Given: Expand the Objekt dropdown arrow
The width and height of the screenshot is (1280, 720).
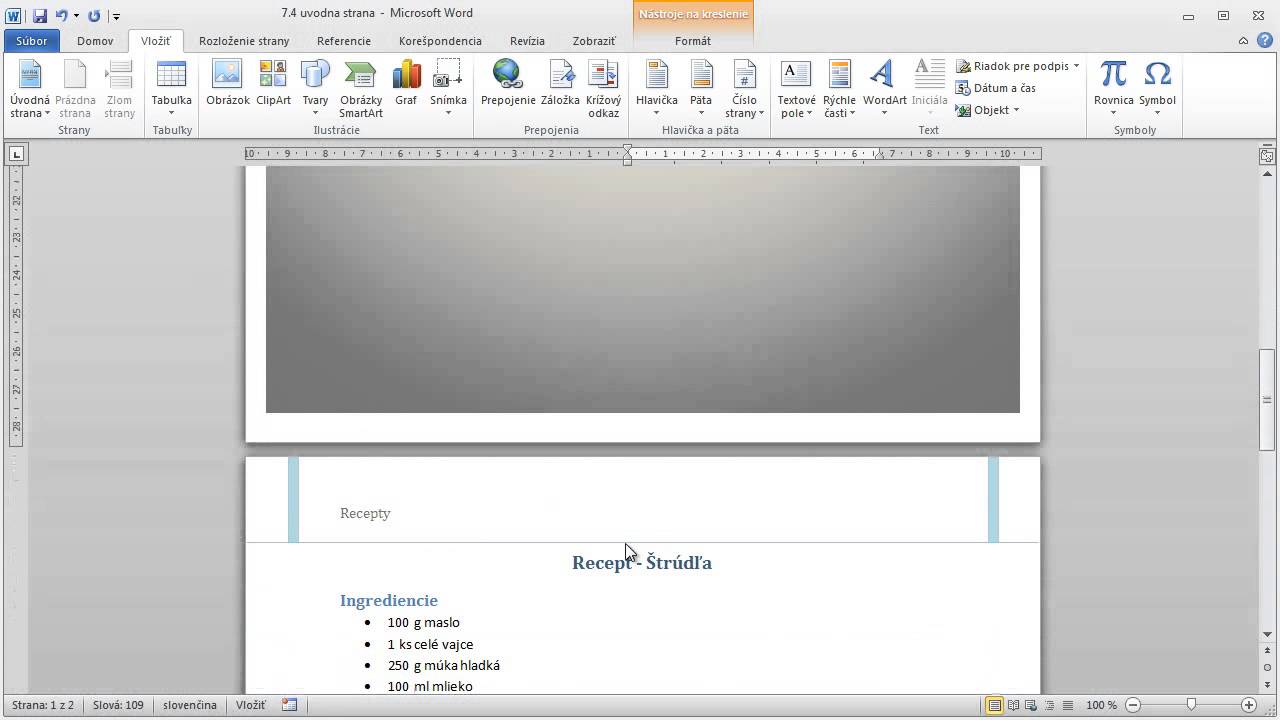Looking at the screenshot, I should tap(1016, 110).
